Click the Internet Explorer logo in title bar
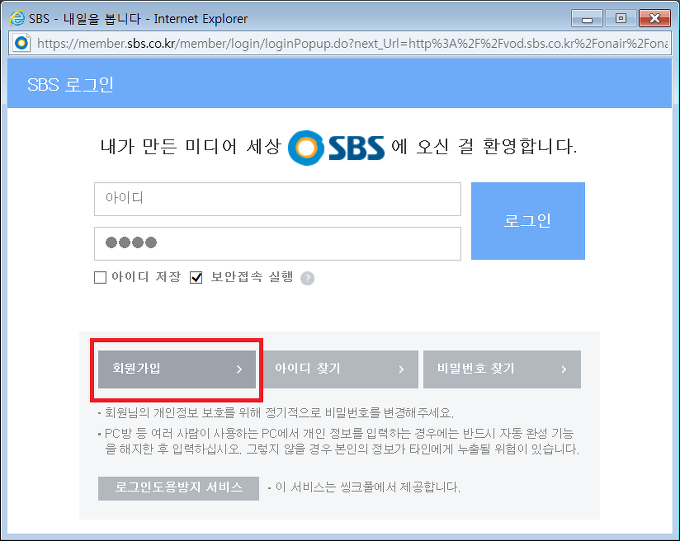 (x=17, y=18)
